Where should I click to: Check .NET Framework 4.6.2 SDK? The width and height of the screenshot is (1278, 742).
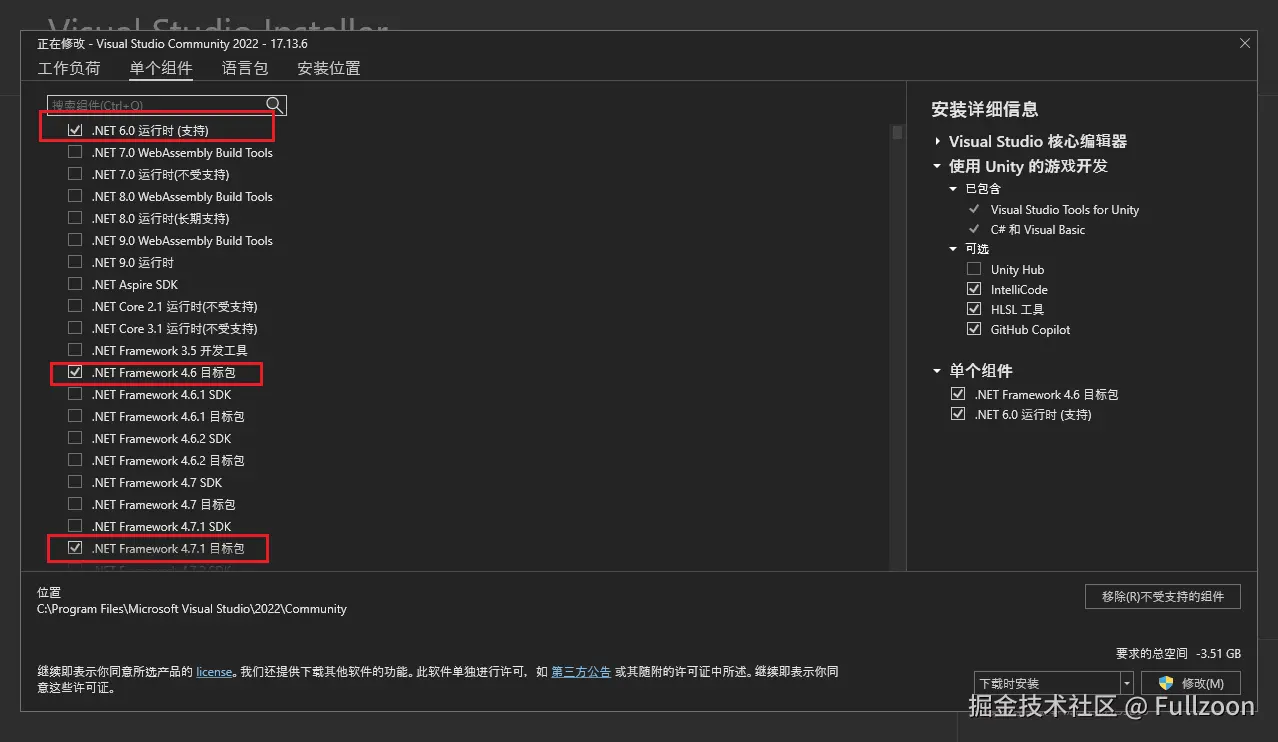click(75, 439)
